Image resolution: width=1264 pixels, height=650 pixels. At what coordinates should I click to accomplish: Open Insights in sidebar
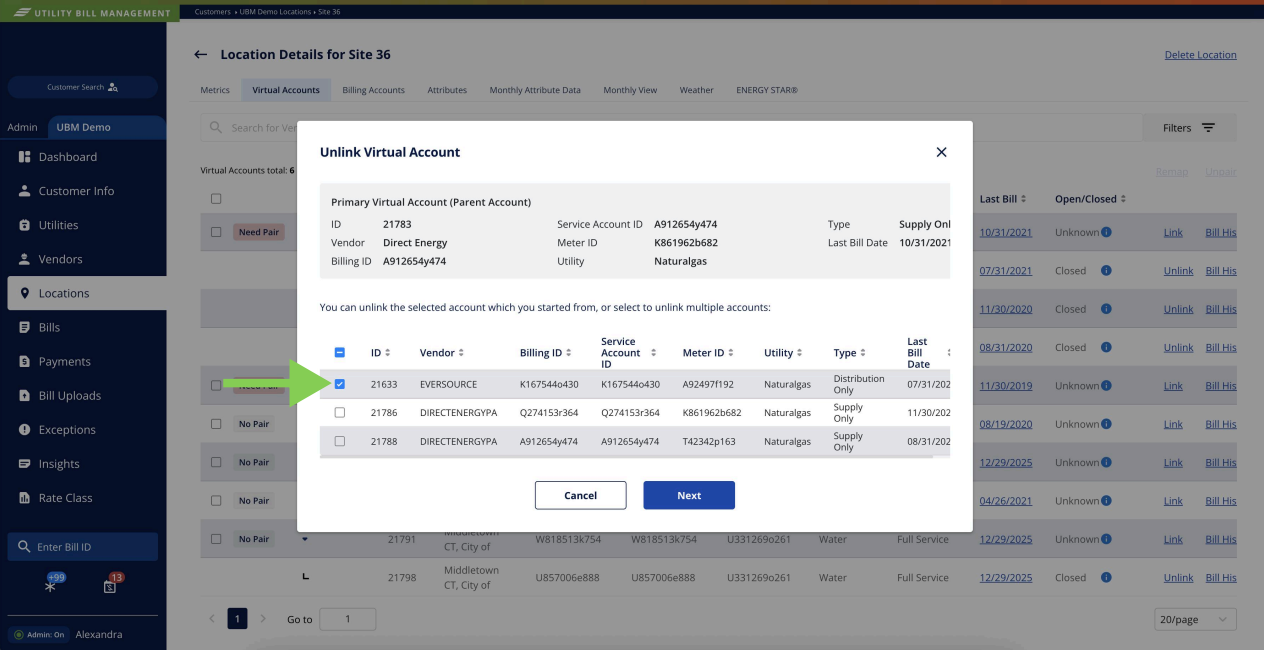click(83, 463)
